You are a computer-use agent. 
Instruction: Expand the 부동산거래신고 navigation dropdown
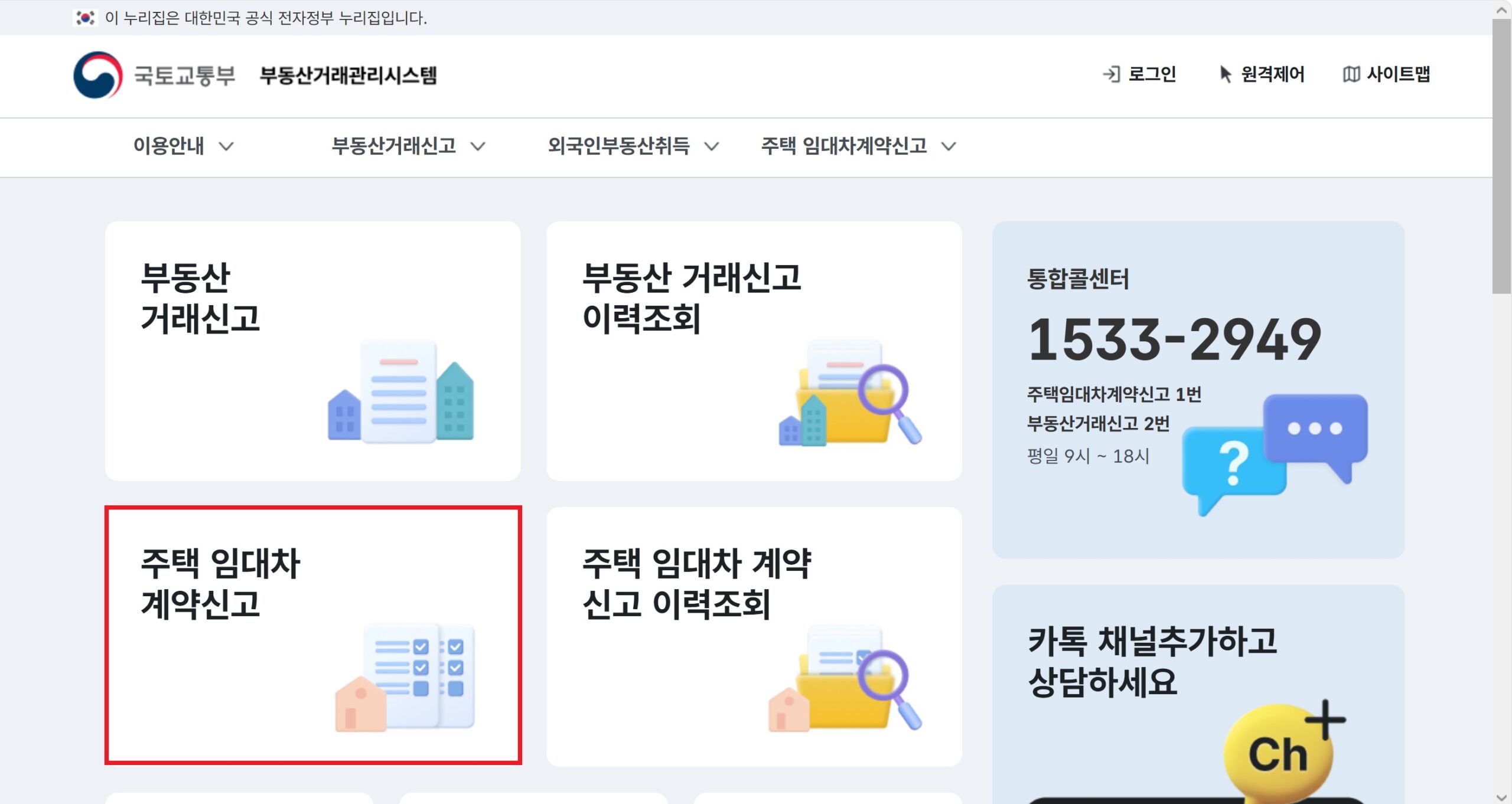[478, 147]
